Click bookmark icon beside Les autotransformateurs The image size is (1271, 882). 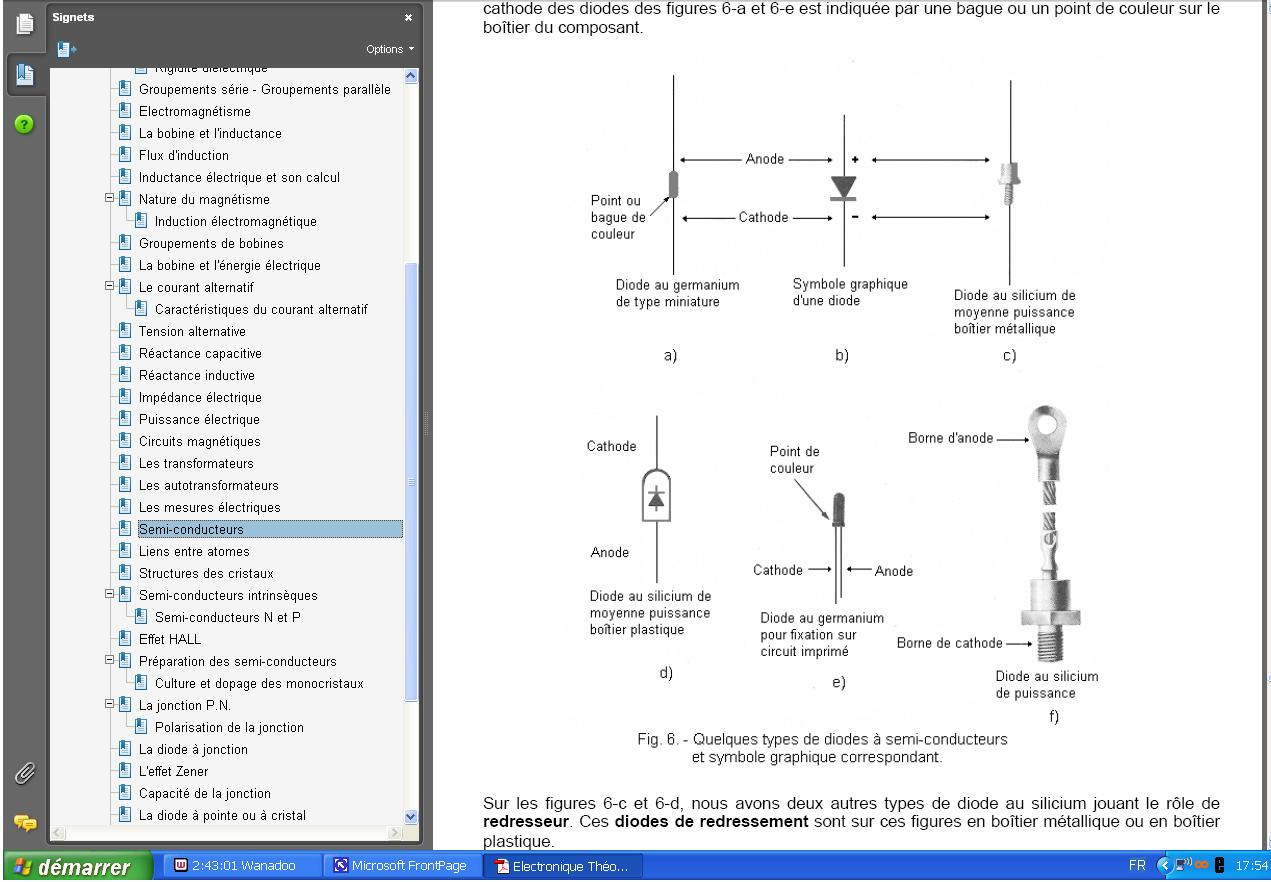coord(125,485)
